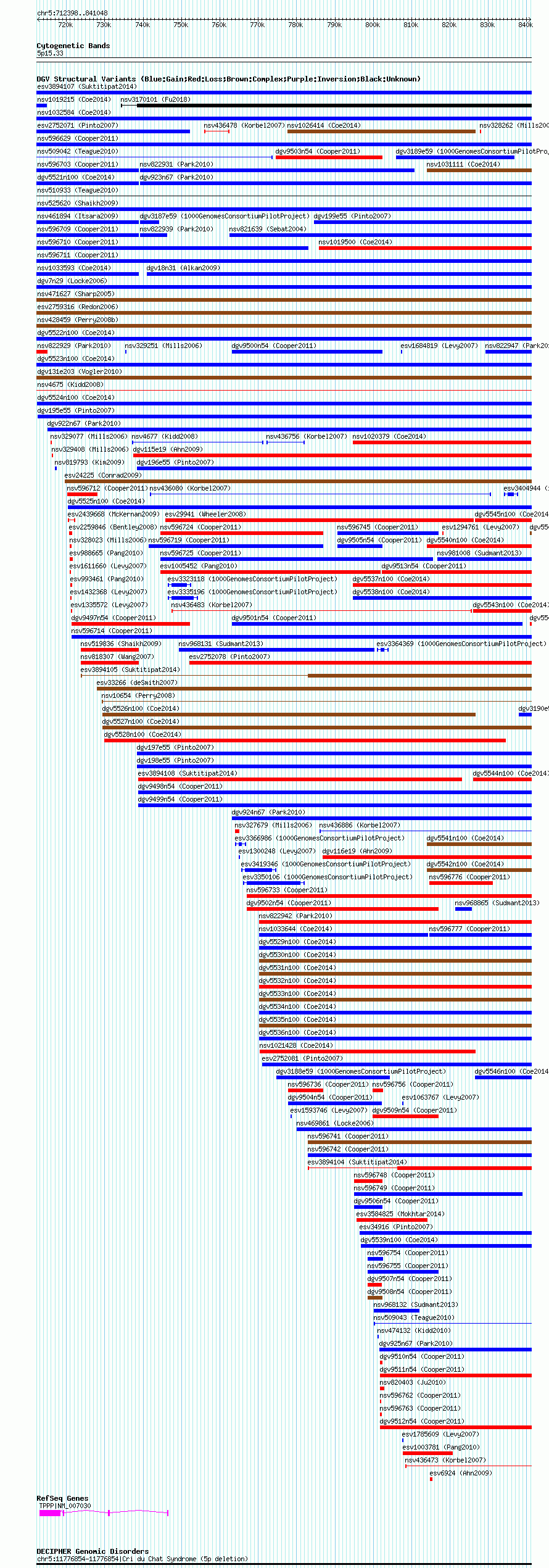Viewport: 549px width, 1568px height.
Task: Click the red nsv1019500 (Coe2014) bar
Action: click(425, 248)
